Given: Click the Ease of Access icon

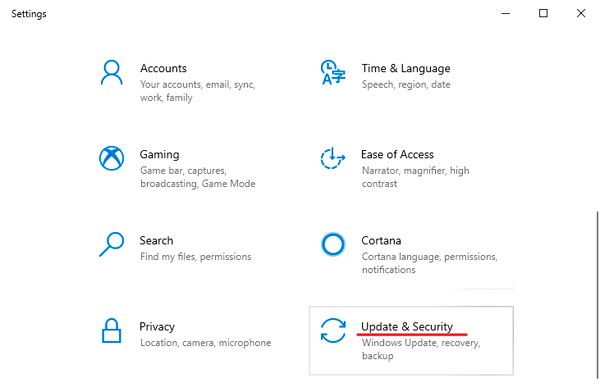Looking at the screenshot, I should pyautogui.click(x=333, y=158).
